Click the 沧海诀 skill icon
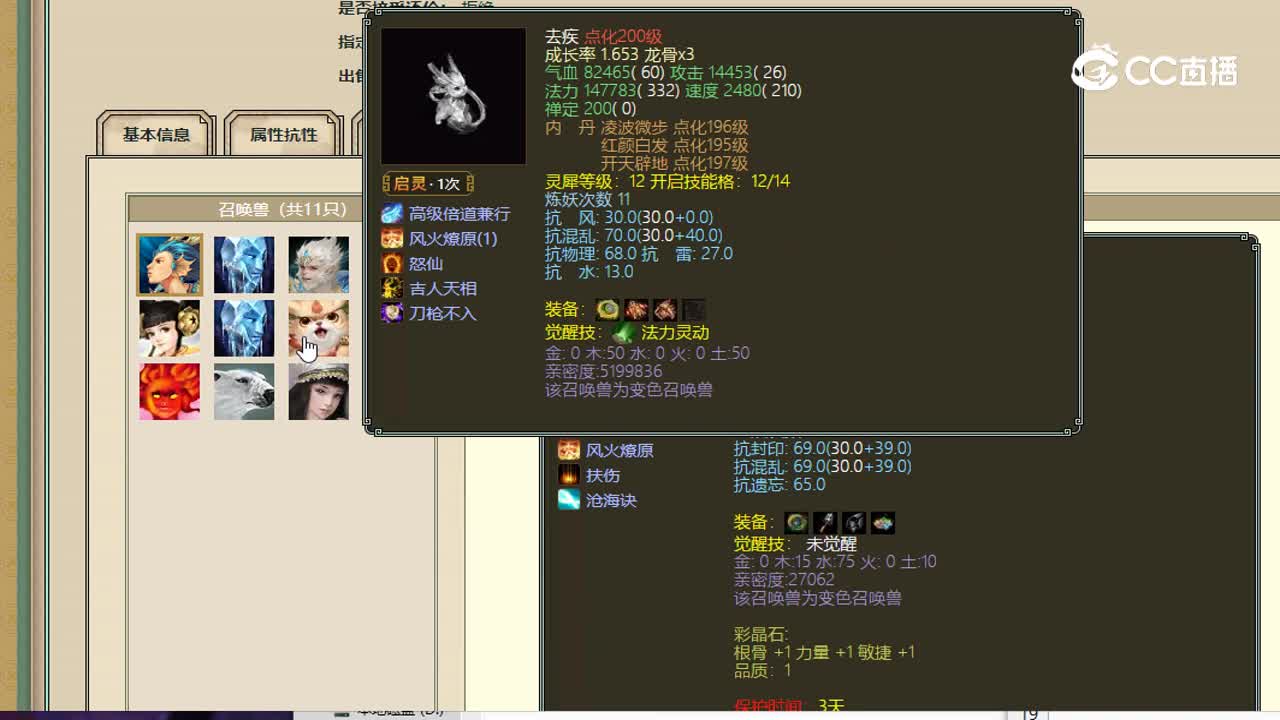 [x=569, y=500]
